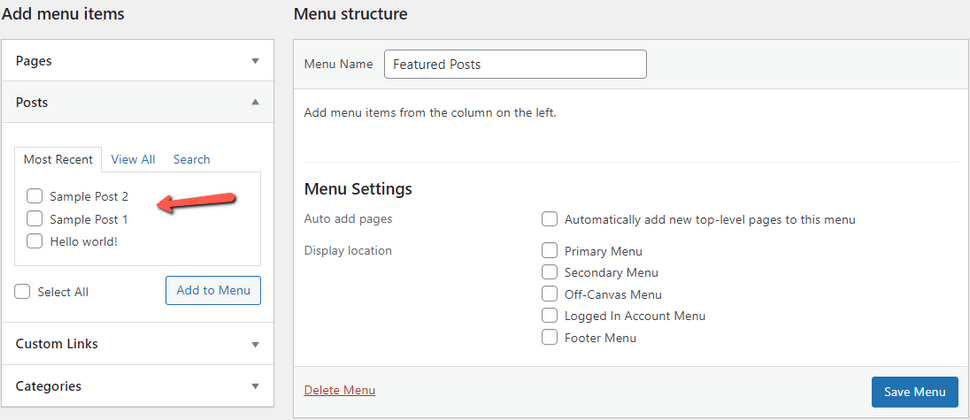970x420 pixels.
Task: Expand the Custom Links section arrow
Action: [x=255, y=345]
